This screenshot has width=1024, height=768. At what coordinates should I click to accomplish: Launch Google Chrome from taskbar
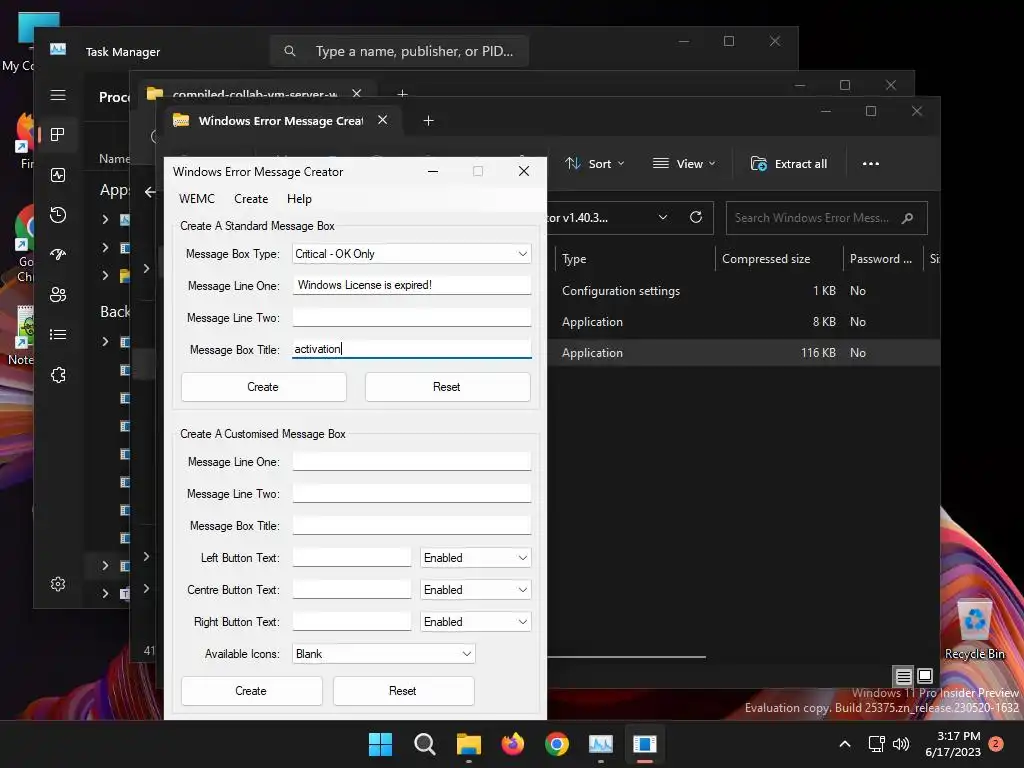point(557,744)
